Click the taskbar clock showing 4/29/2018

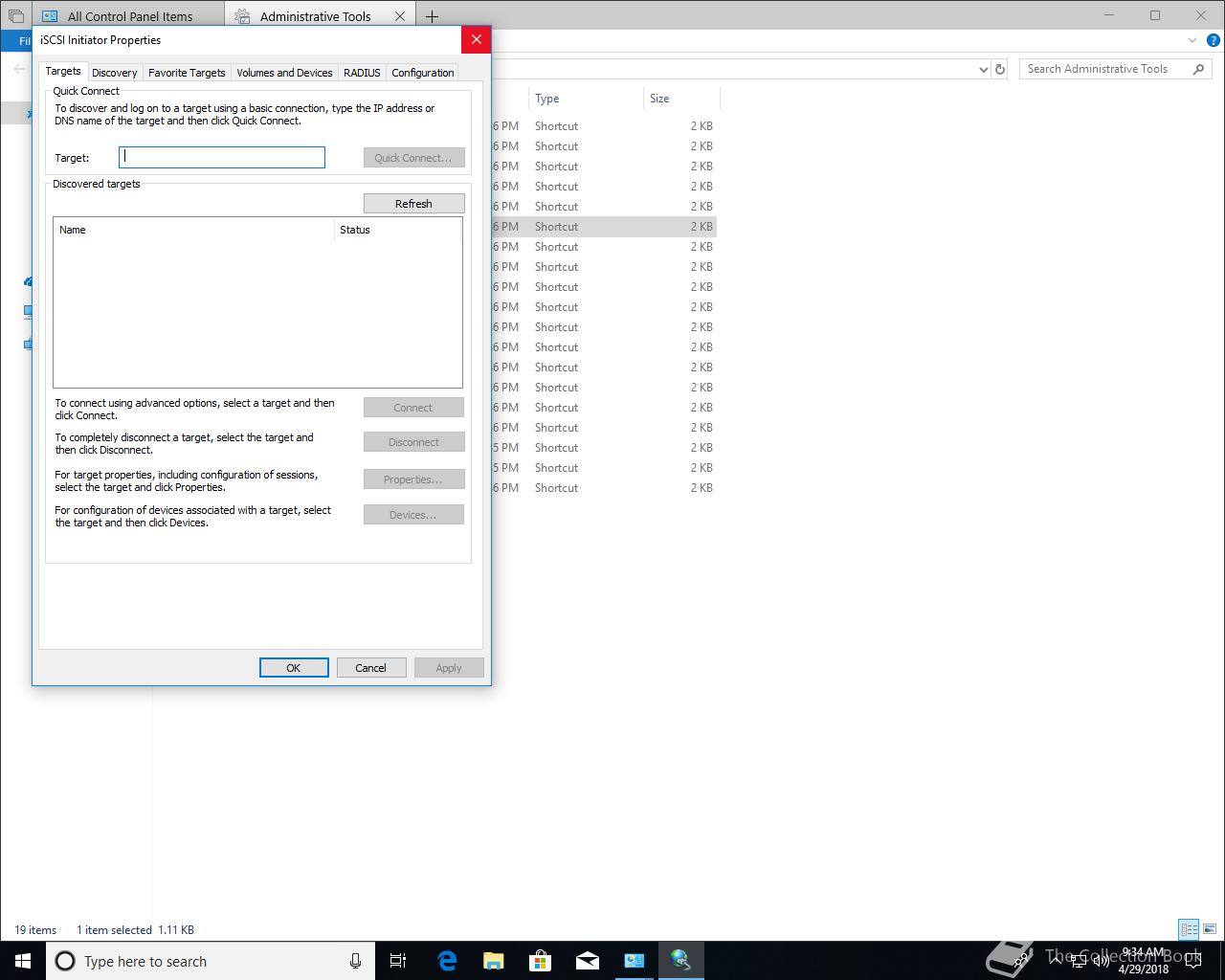coord(1144,961)
